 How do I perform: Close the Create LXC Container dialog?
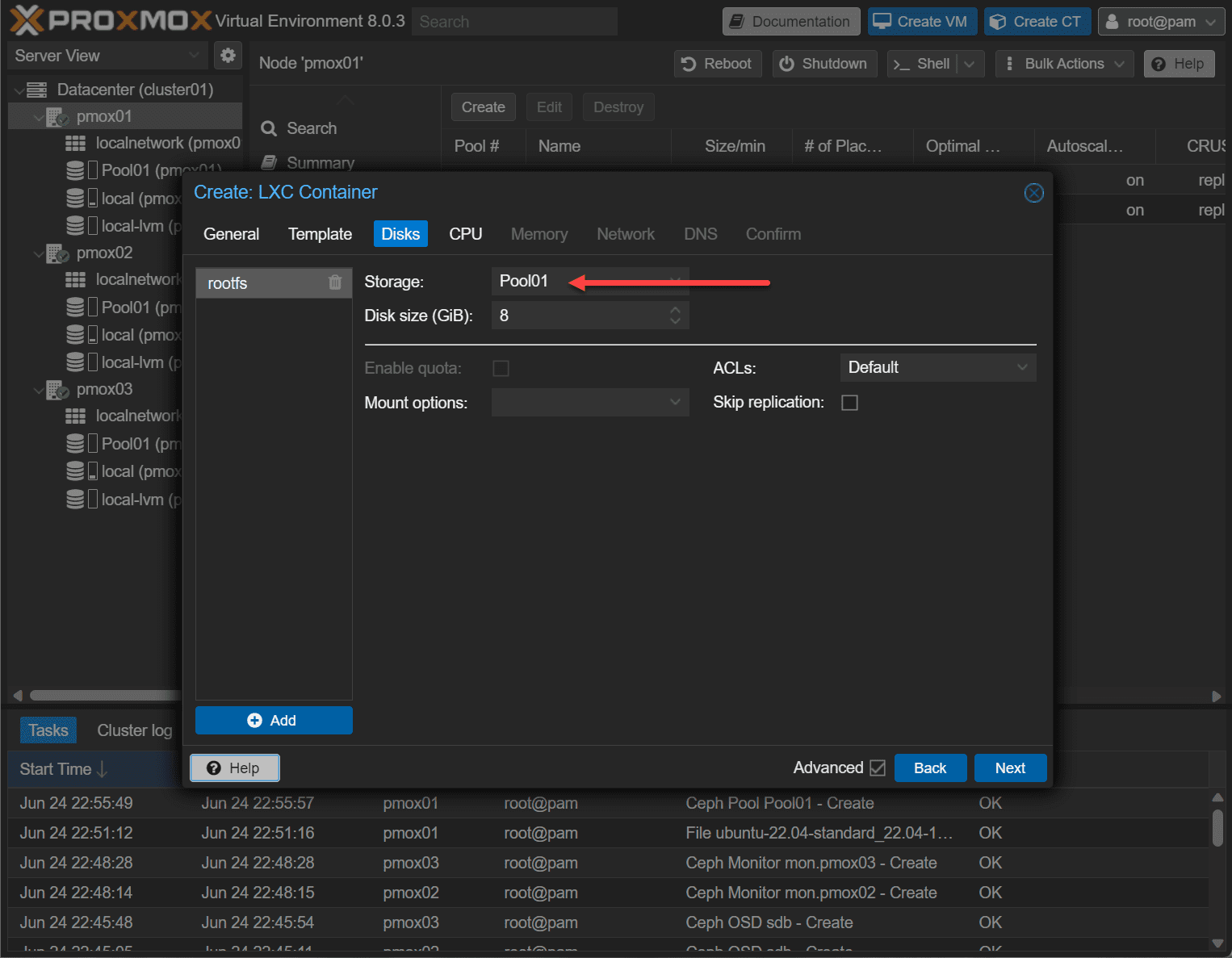click(1033, 193)
